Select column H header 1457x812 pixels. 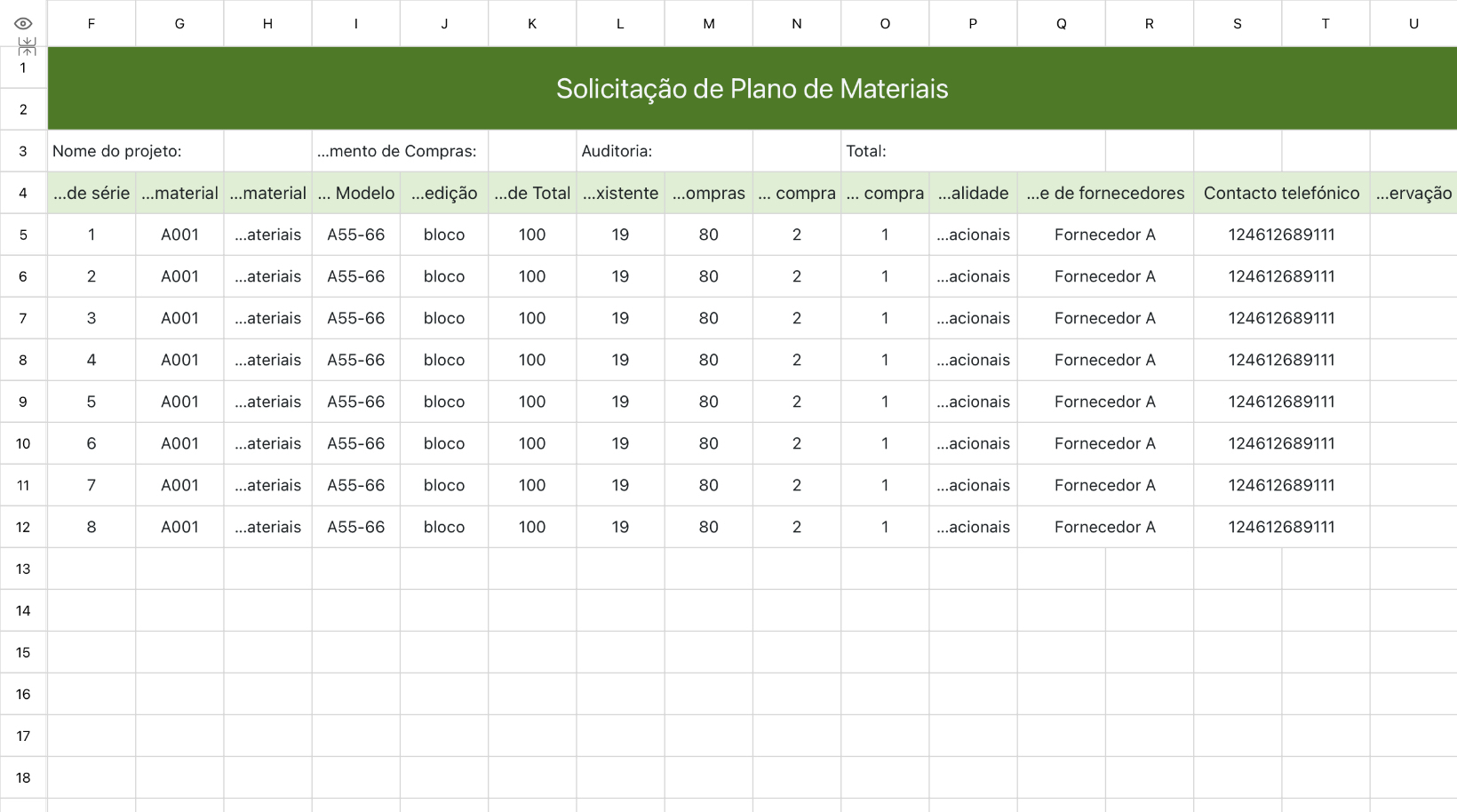point(267,24)
